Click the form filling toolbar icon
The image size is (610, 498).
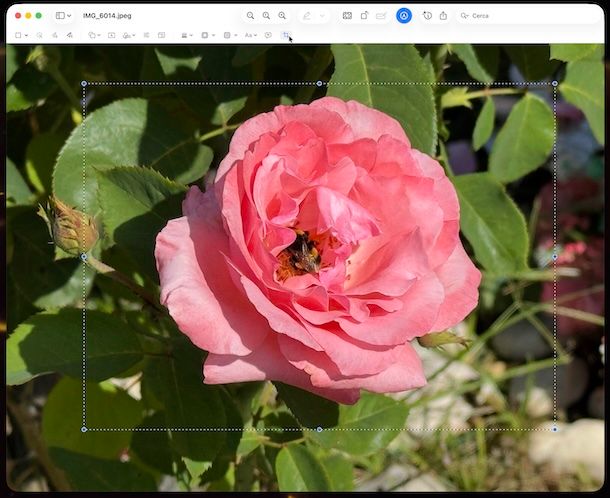pyautogui.click(x=347, y=16)
